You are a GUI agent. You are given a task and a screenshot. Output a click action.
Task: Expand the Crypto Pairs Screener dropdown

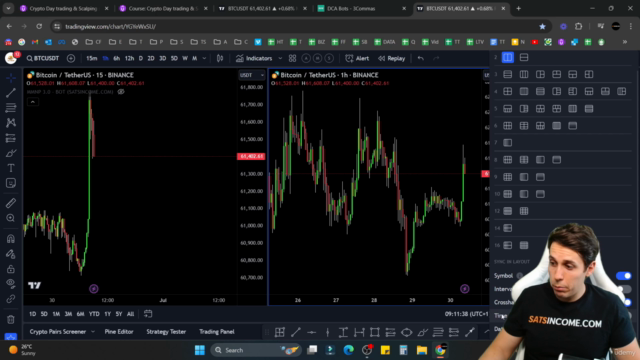(x=93, y=332)
